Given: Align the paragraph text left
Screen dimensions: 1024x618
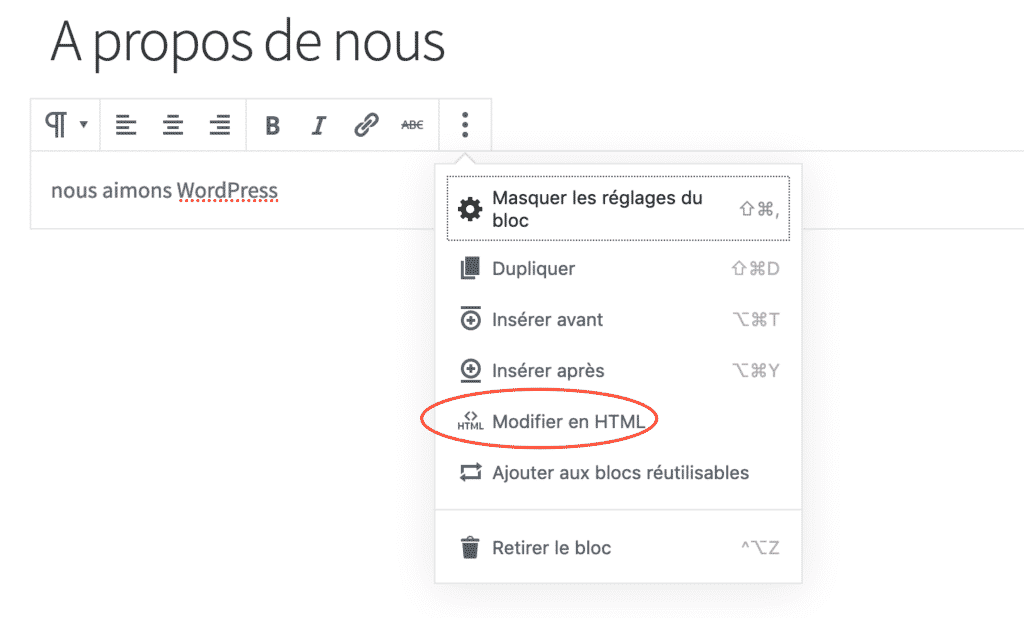Looking at the screenshot, I should [125, 124].
